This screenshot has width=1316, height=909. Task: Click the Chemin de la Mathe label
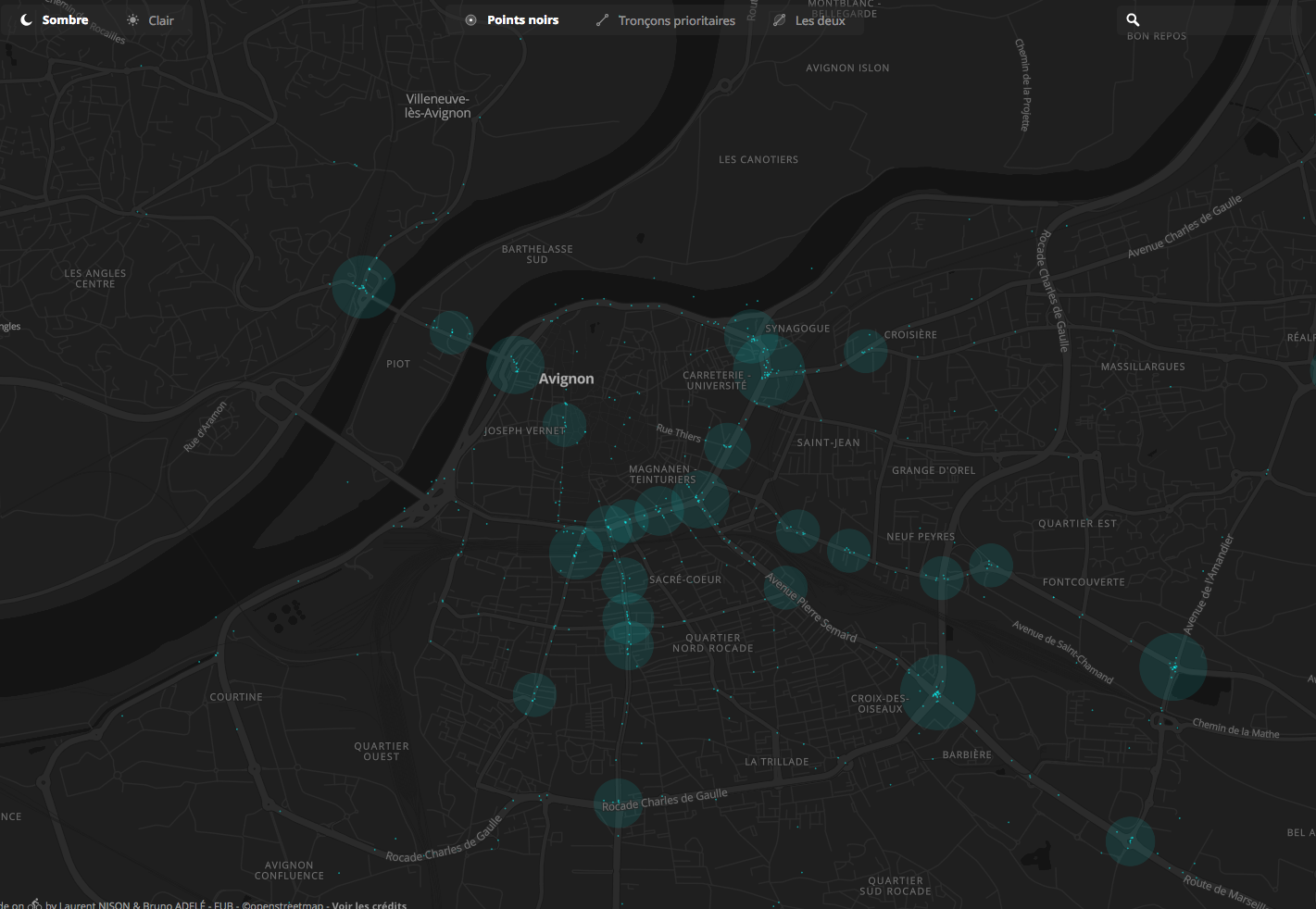pyautogui.click(x=1235, y=728)
